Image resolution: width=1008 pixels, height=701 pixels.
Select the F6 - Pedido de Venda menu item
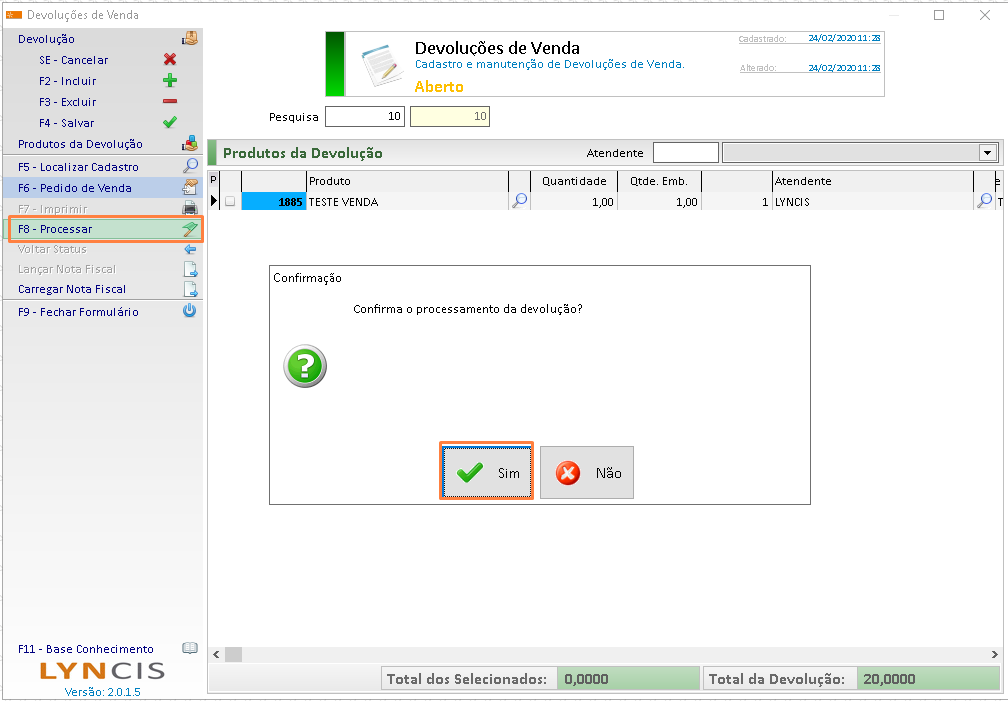[75, 188]
